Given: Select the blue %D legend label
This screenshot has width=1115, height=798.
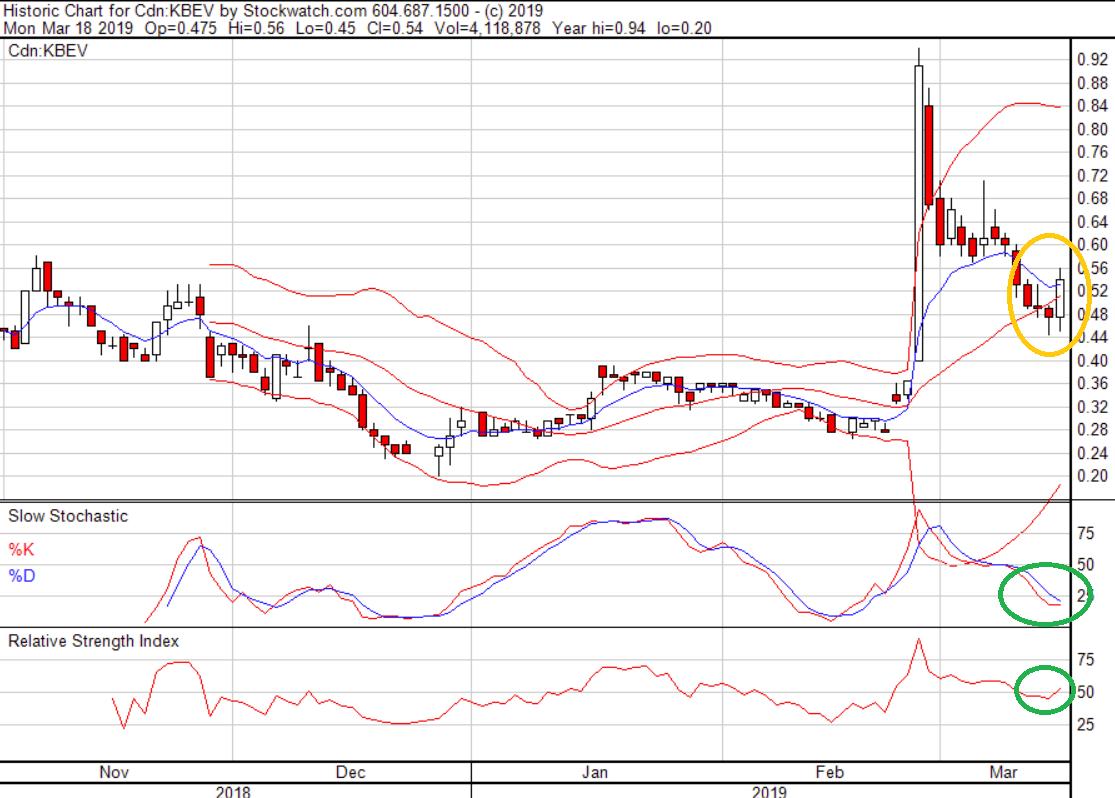Looking at the screenshot, I should pos(21,575).
